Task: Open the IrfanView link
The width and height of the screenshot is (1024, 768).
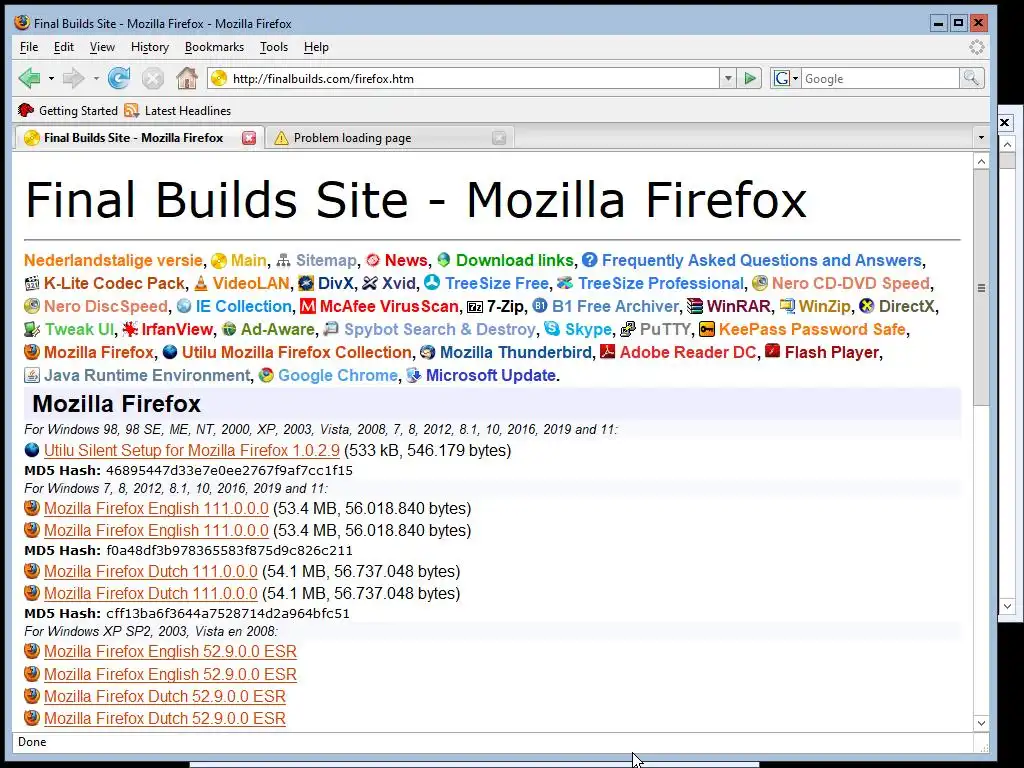Action: pos(177,329)
